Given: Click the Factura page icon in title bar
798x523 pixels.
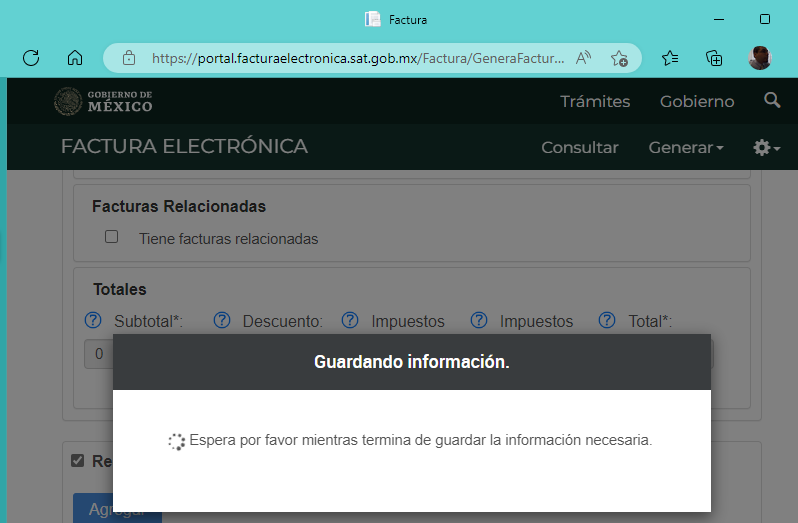Looking at the screenshot, I should (x=373, y=19).
